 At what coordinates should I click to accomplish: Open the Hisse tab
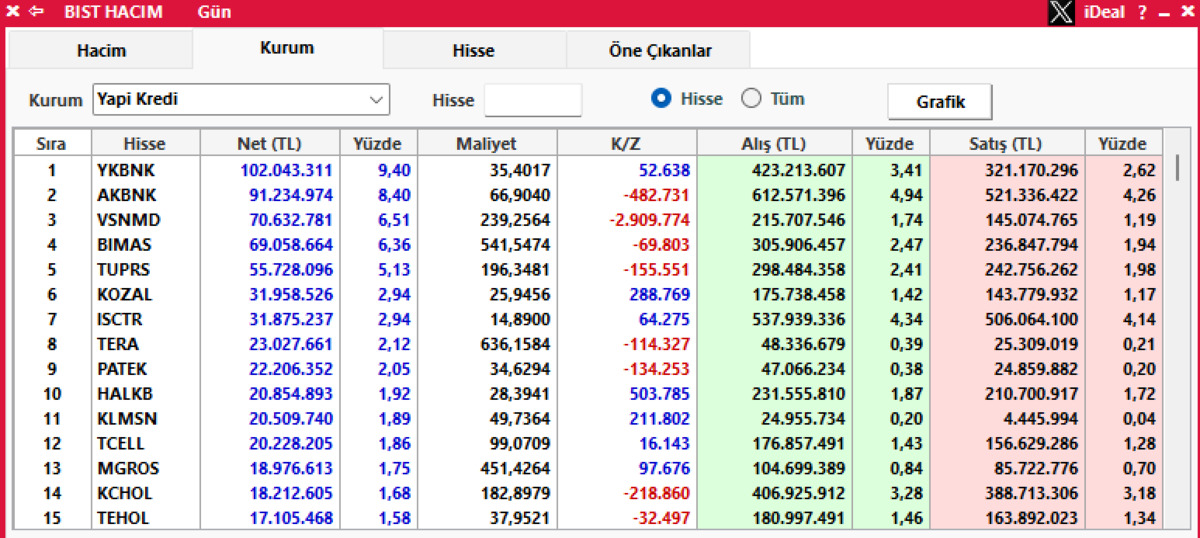coord(474,50)
